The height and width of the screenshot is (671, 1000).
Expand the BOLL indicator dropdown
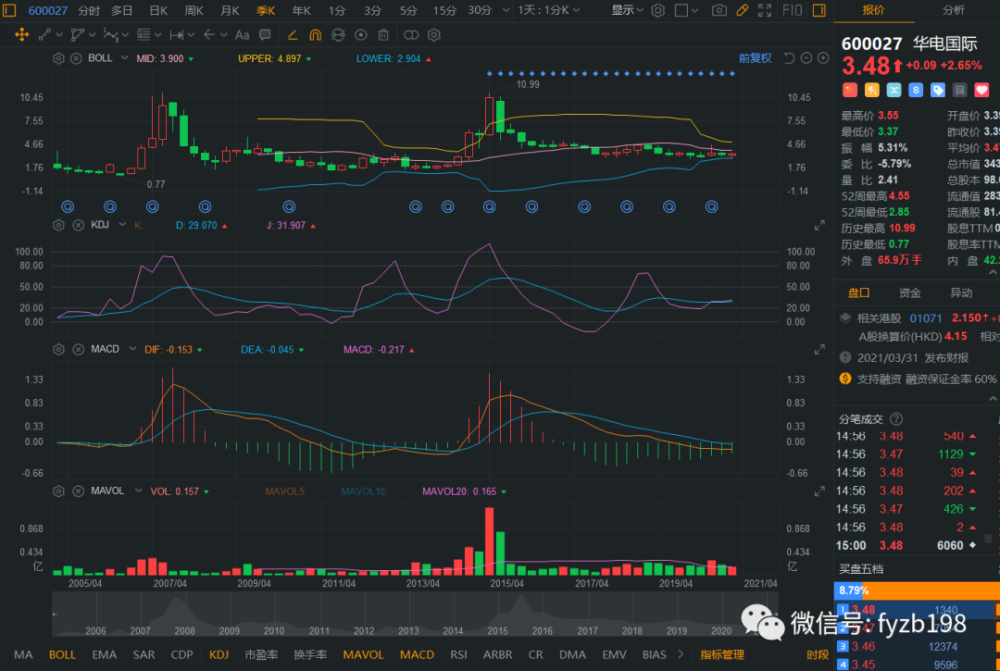pos(124,58)
